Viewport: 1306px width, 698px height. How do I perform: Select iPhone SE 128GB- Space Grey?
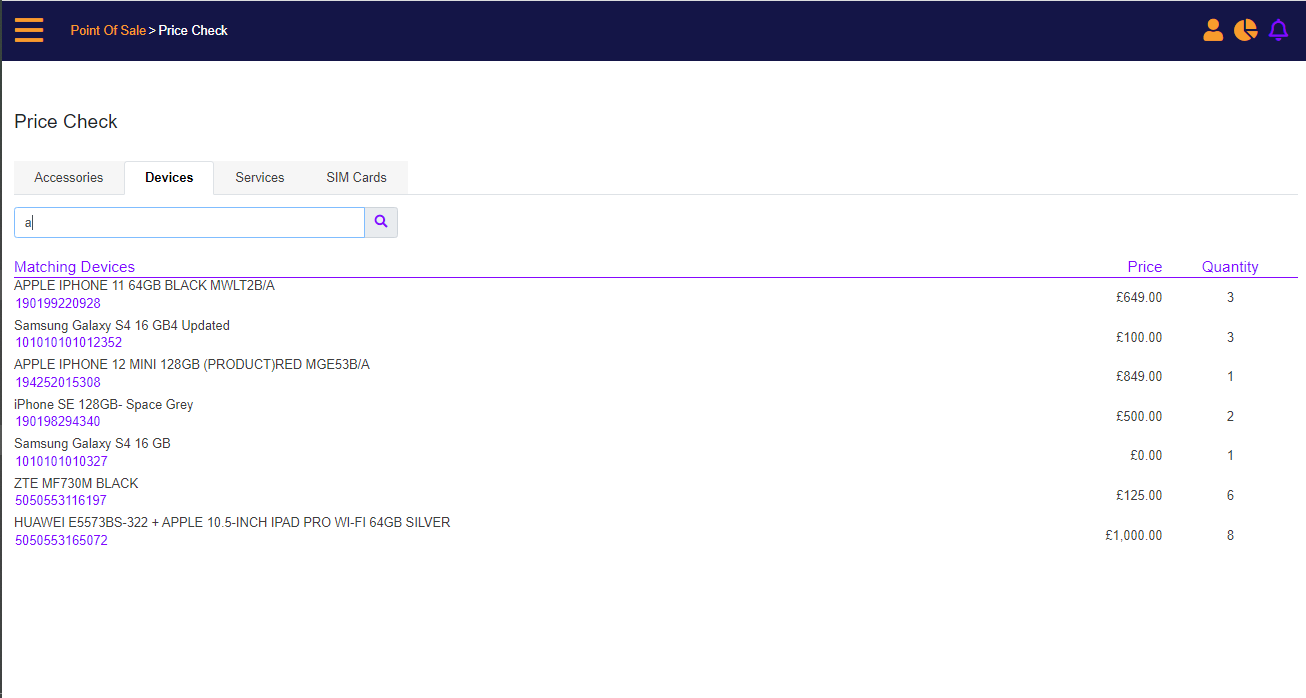click(x=104, y=404)
